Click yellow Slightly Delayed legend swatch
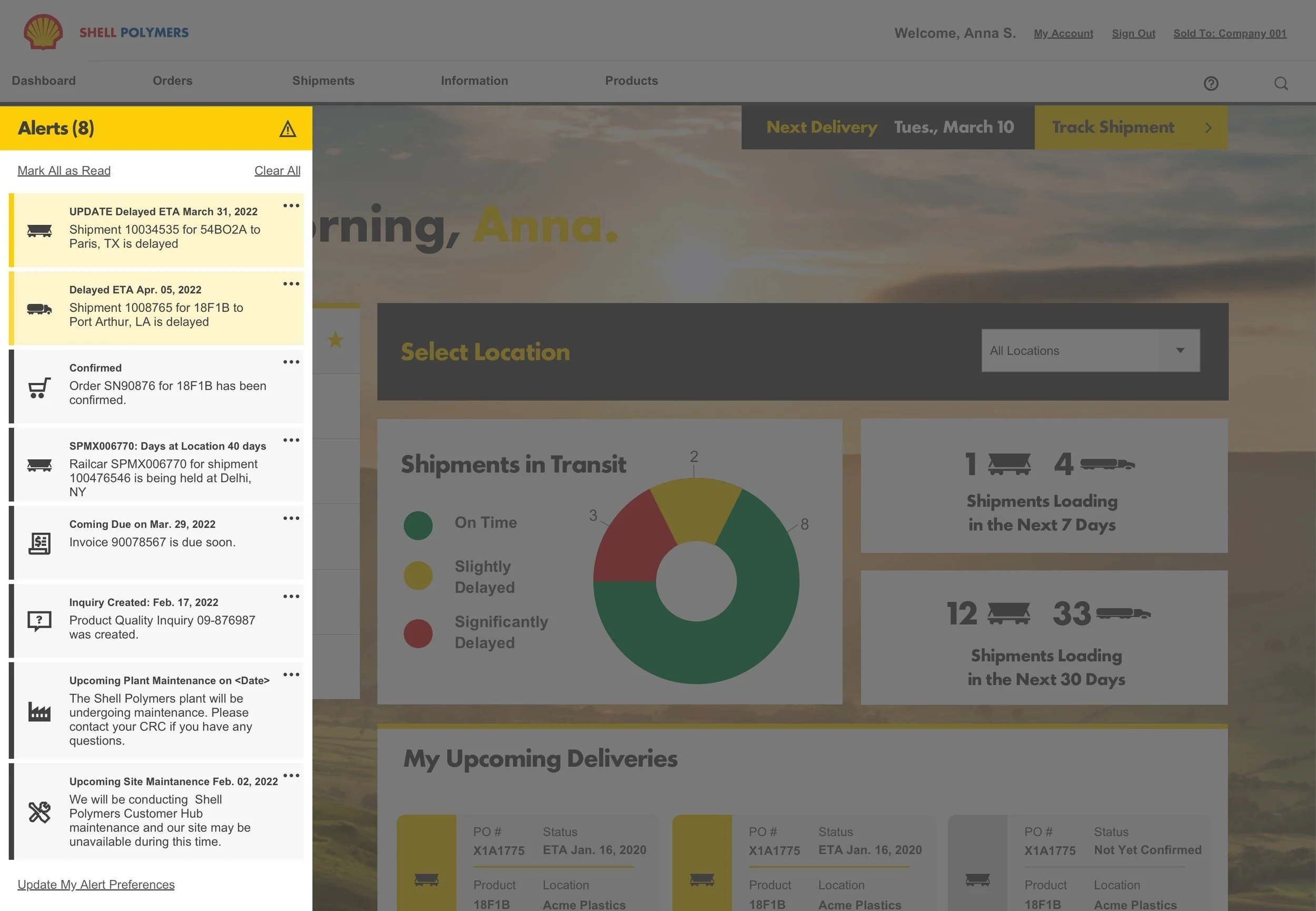Screen dimensions: 1316x911 point(418,575)
